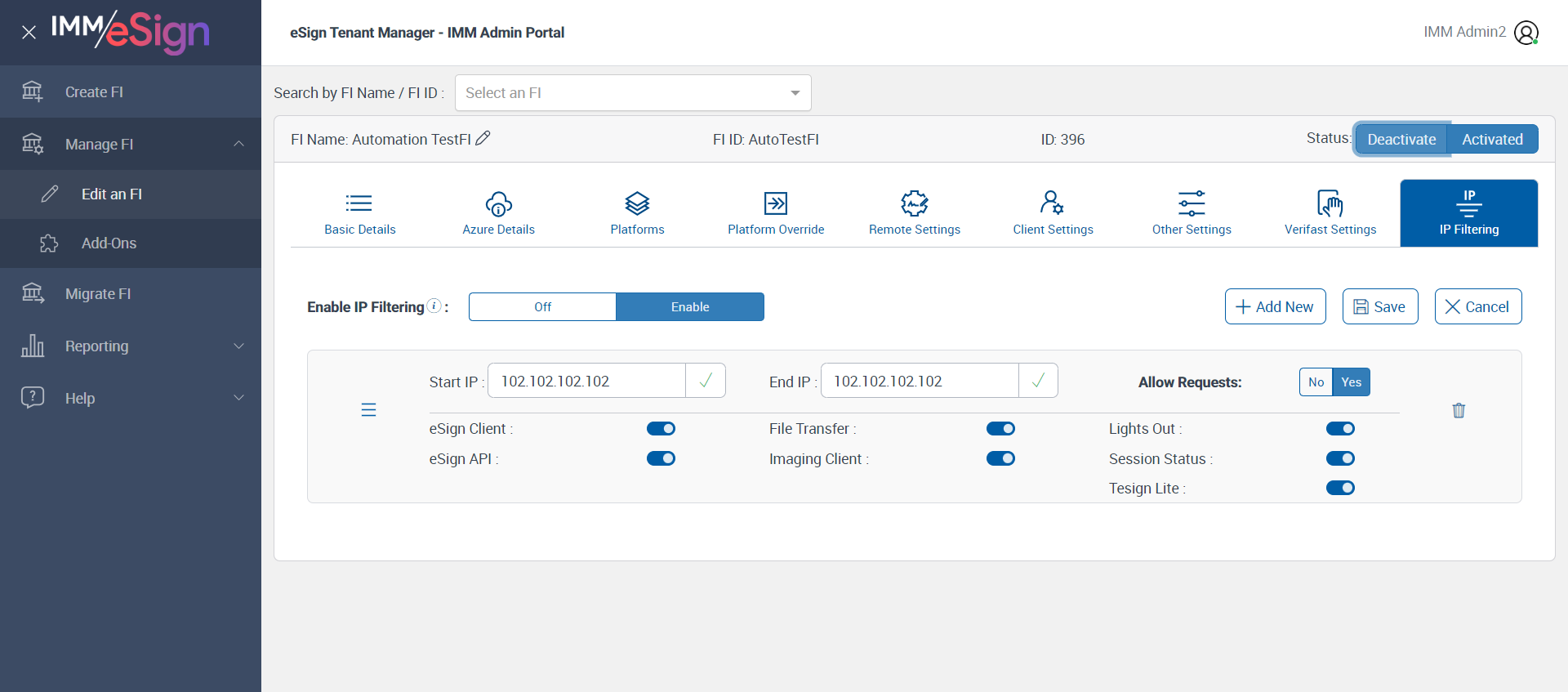The image size is (1568, 692).
Task: Switch to the Azure Details tab
Action: pyautogui.click(x=498, y=213)
